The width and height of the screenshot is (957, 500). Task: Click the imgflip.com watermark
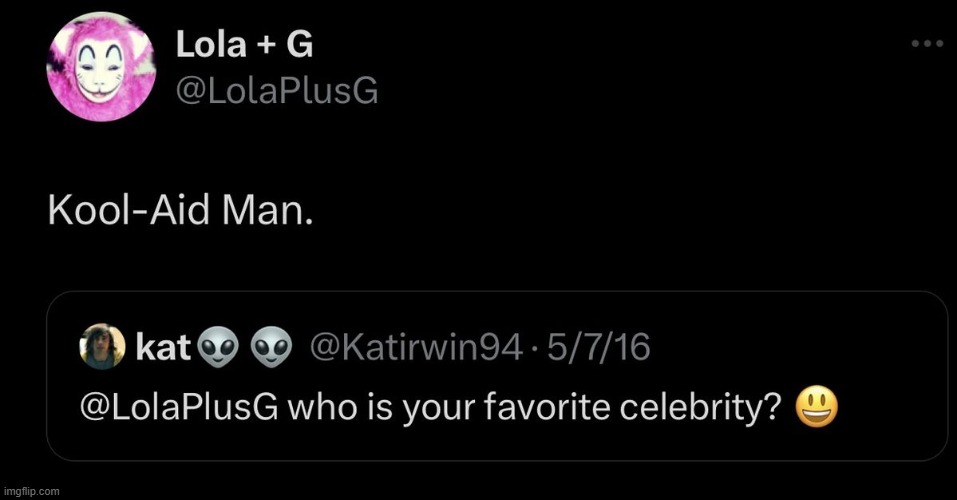pyautogui.click(x=32, y=491)
